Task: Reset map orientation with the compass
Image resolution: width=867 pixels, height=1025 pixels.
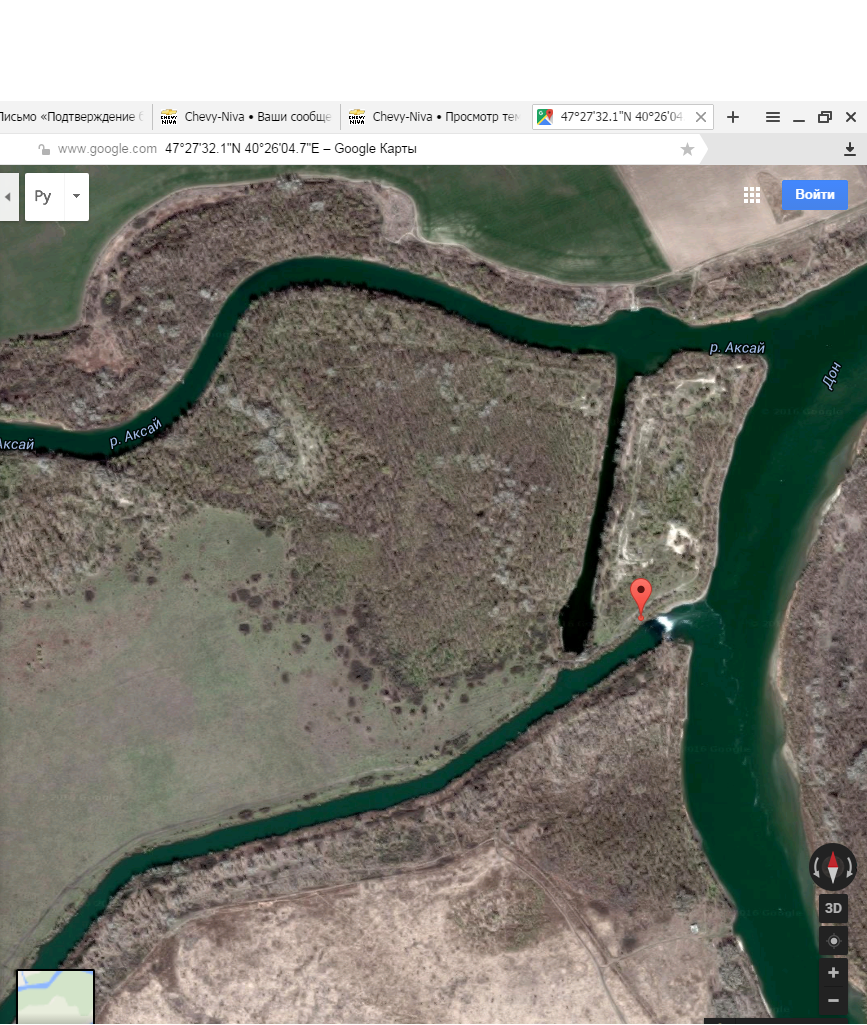Action: point(832,866)
